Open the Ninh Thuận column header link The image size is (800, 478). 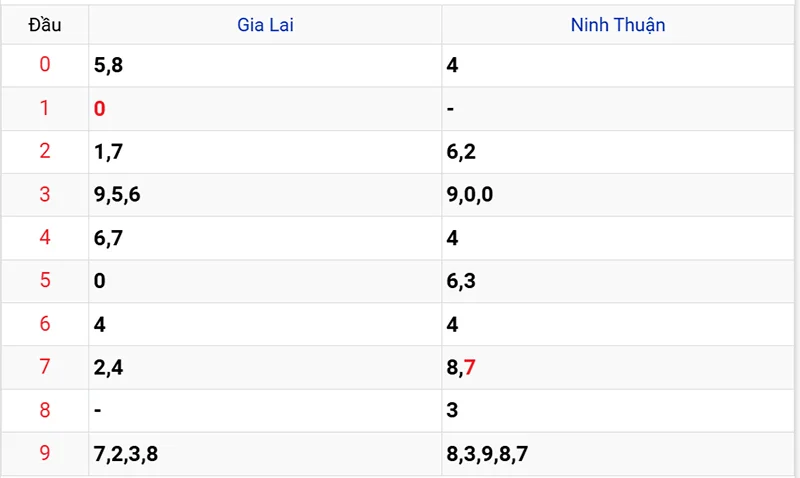click(x=617, y=25)
